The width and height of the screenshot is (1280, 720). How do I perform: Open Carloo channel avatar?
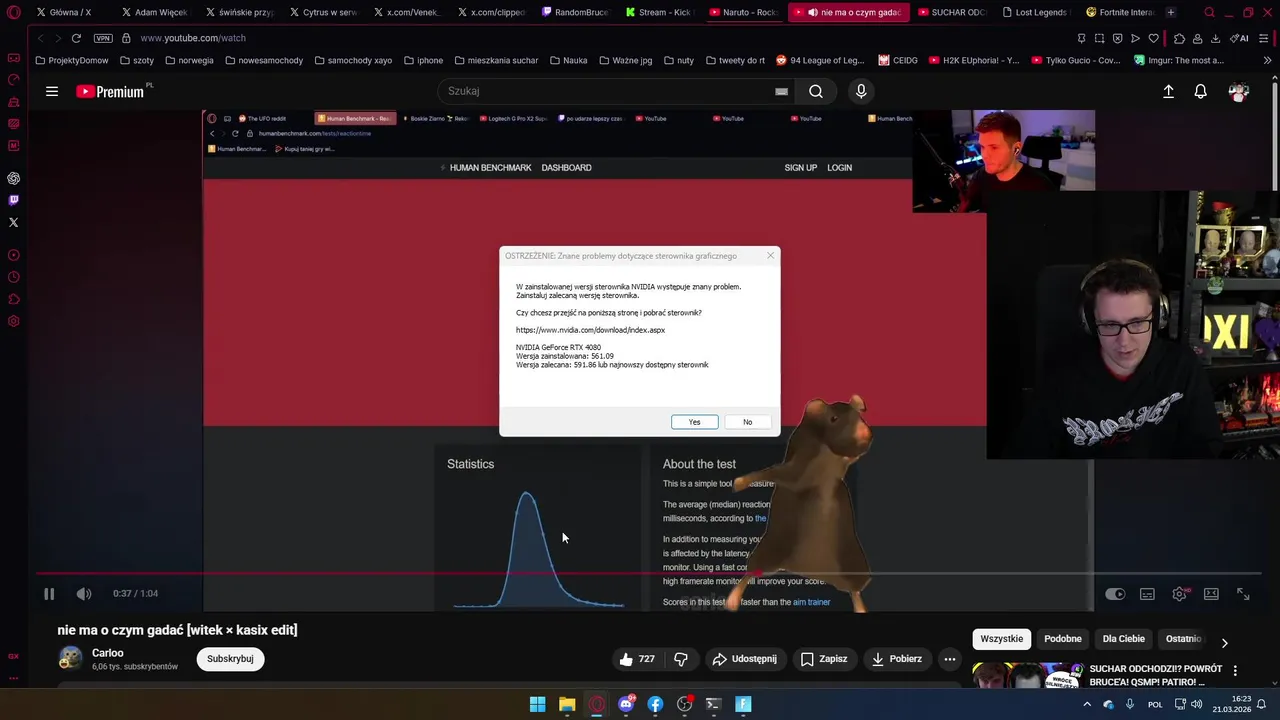pos(70,658)
